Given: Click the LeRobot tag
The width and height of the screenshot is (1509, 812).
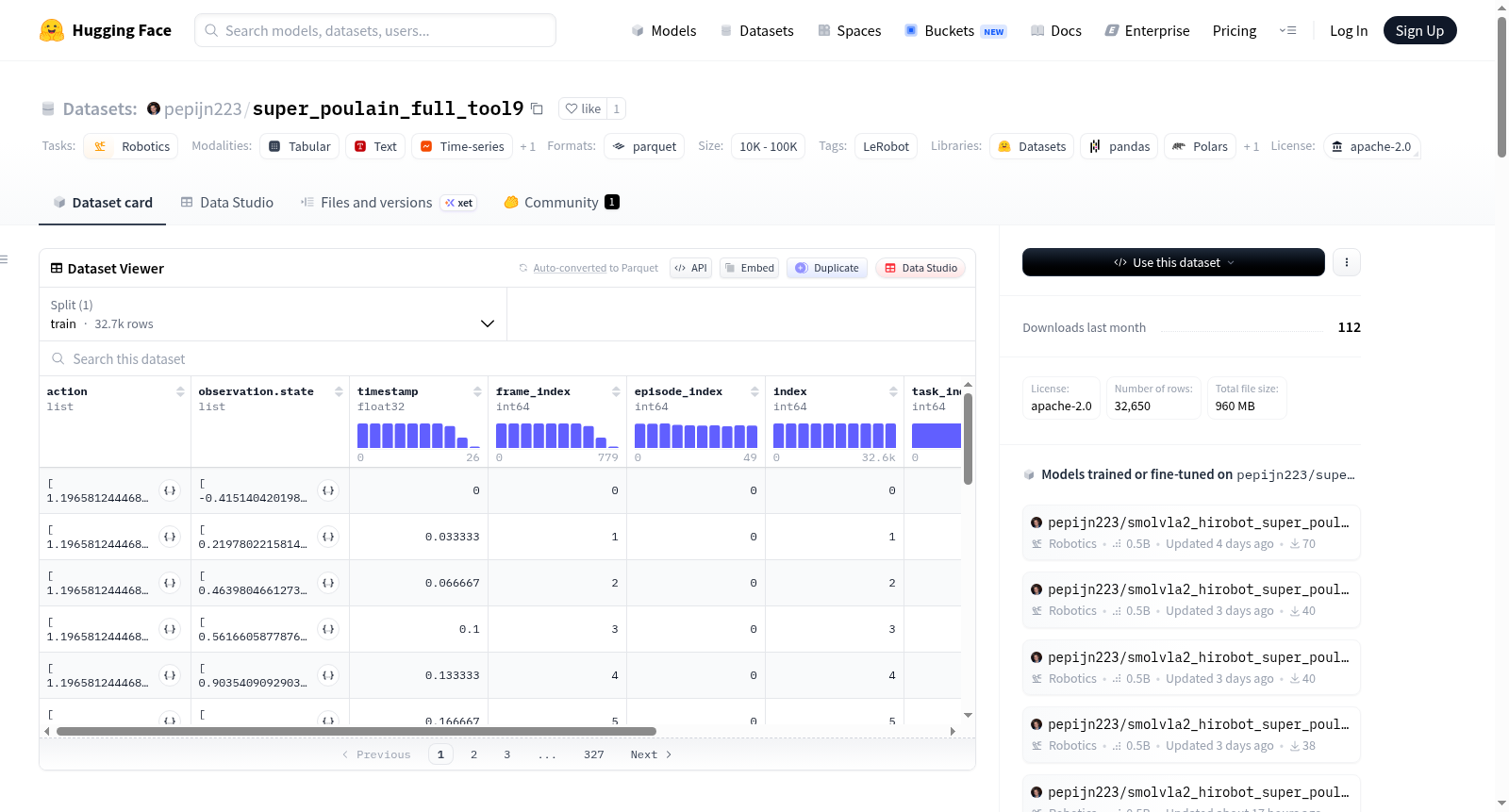Looking at the screenshot, I should [886, 146].
